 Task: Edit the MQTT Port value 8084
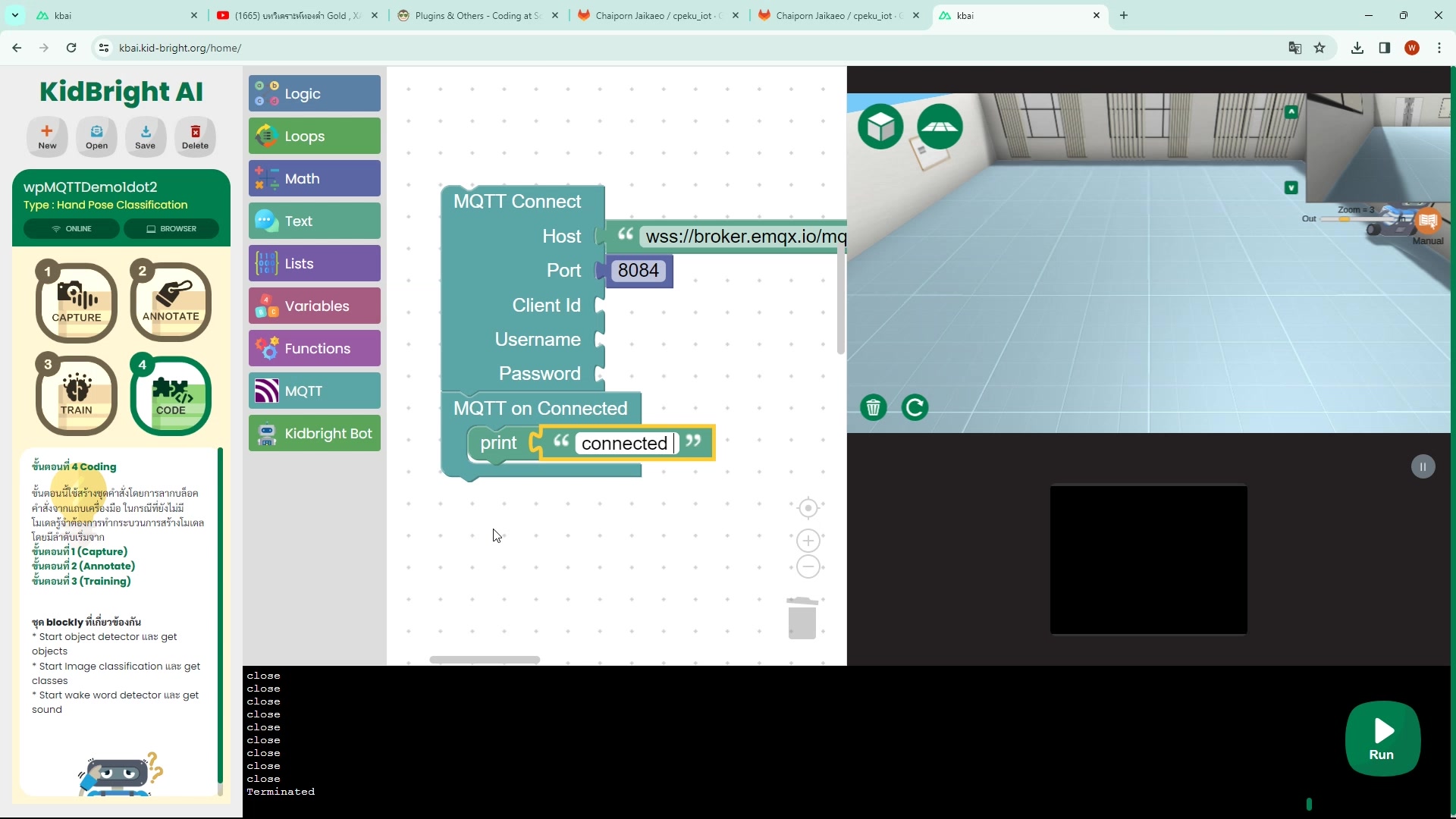639,271
